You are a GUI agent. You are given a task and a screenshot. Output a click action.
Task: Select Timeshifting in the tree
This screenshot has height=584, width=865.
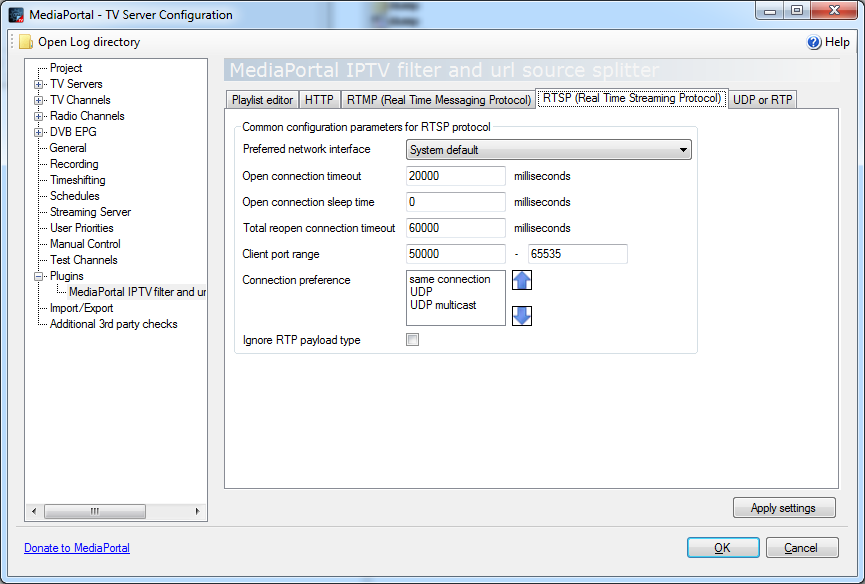click(77, 180)
